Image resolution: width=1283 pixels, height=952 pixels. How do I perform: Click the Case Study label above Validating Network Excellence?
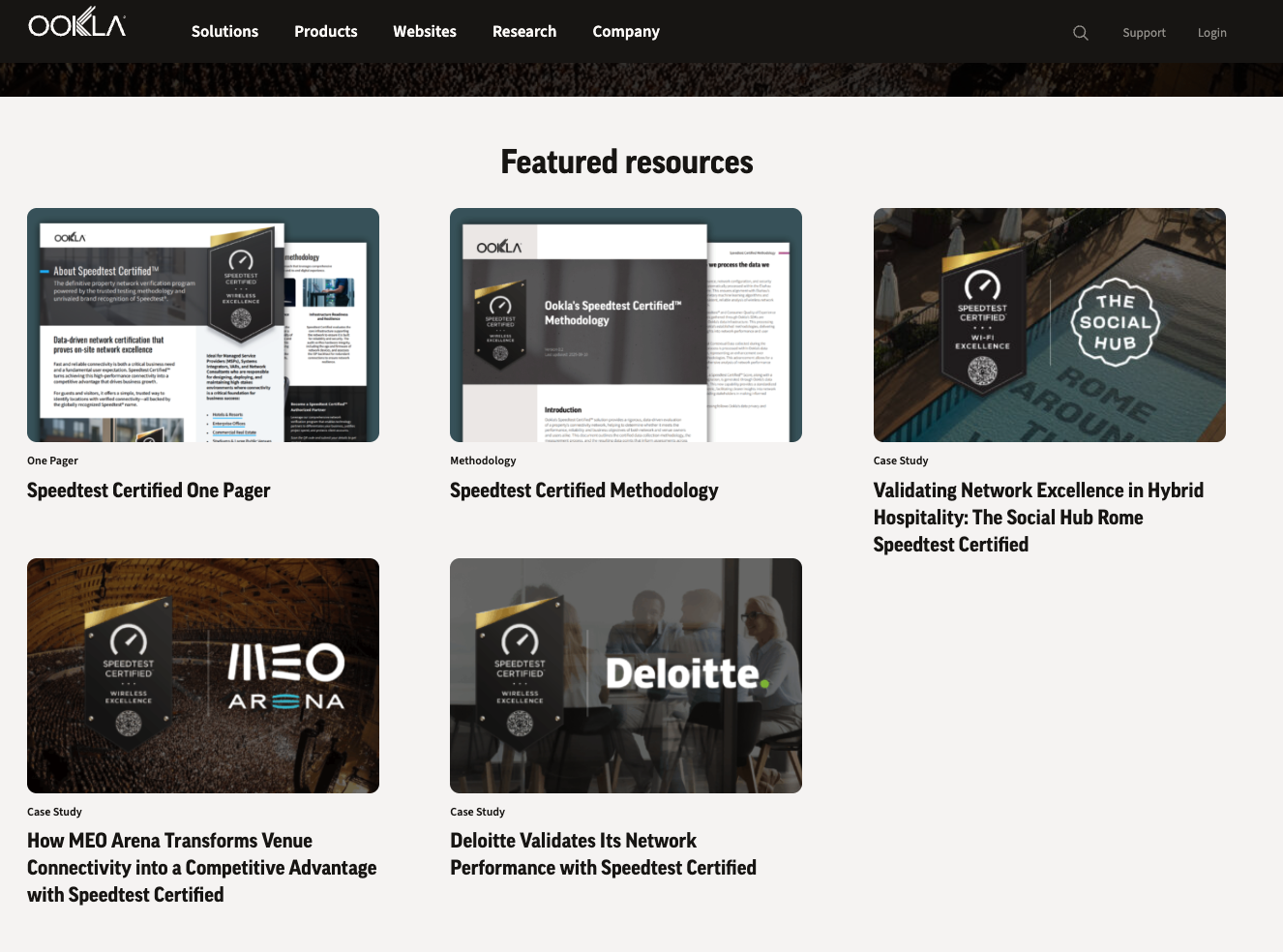(901, 461)
